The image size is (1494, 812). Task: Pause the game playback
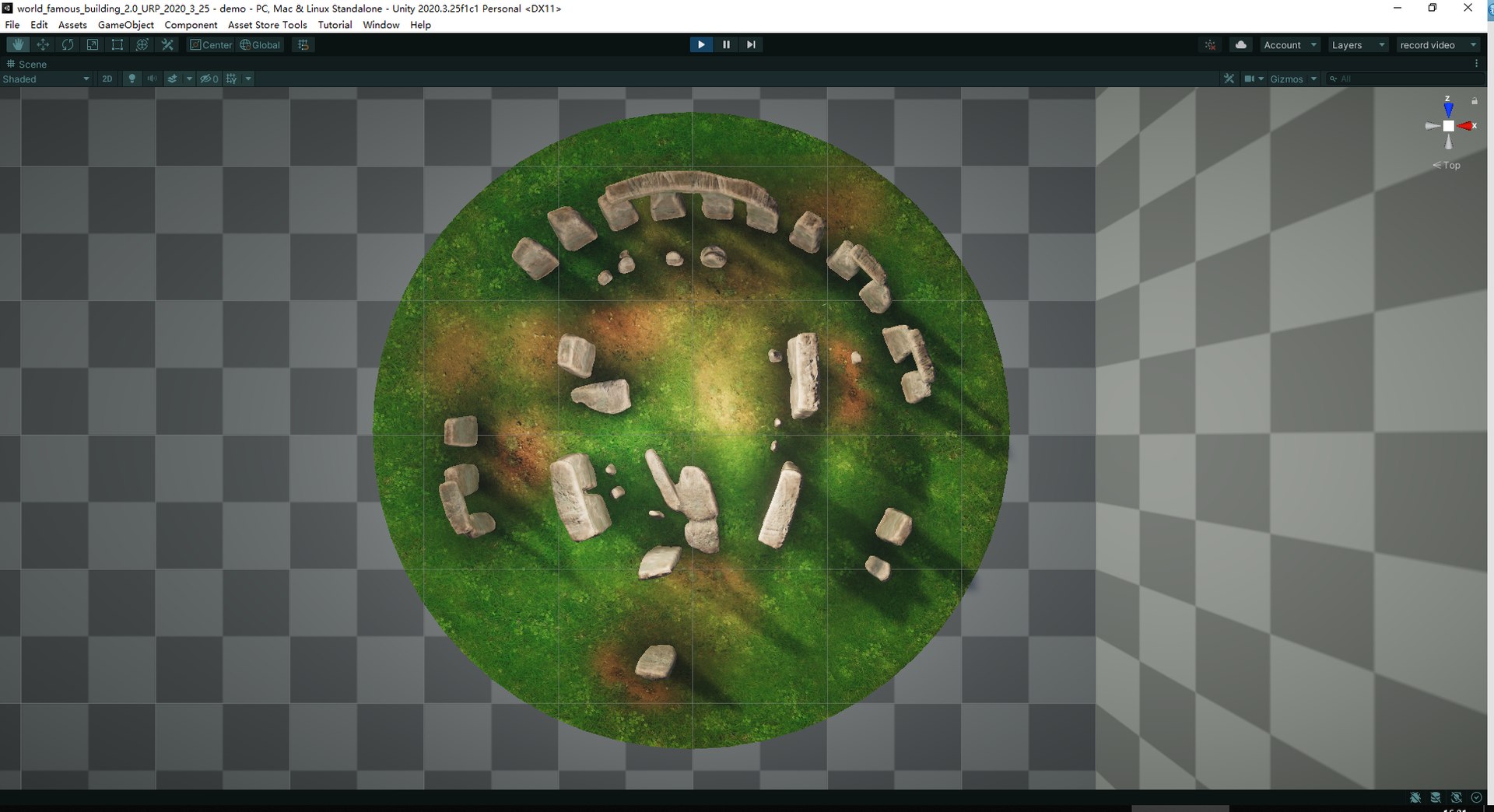pos(726,44)
